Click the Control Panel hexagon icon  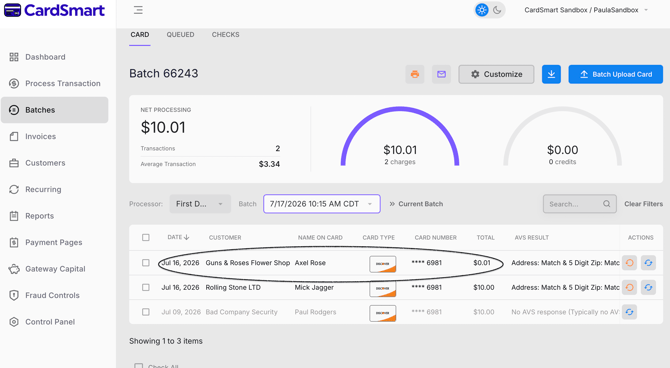[14, 322]
